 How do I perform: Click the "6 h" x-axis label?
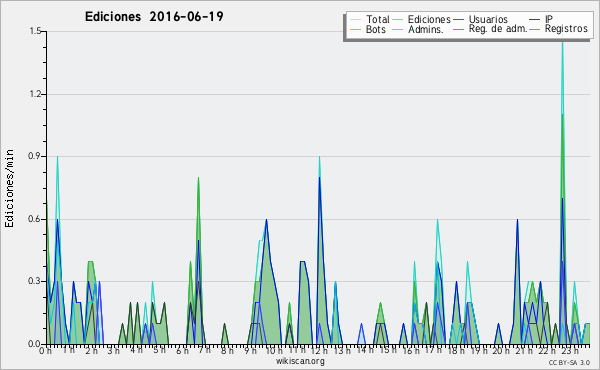point(182,350)
